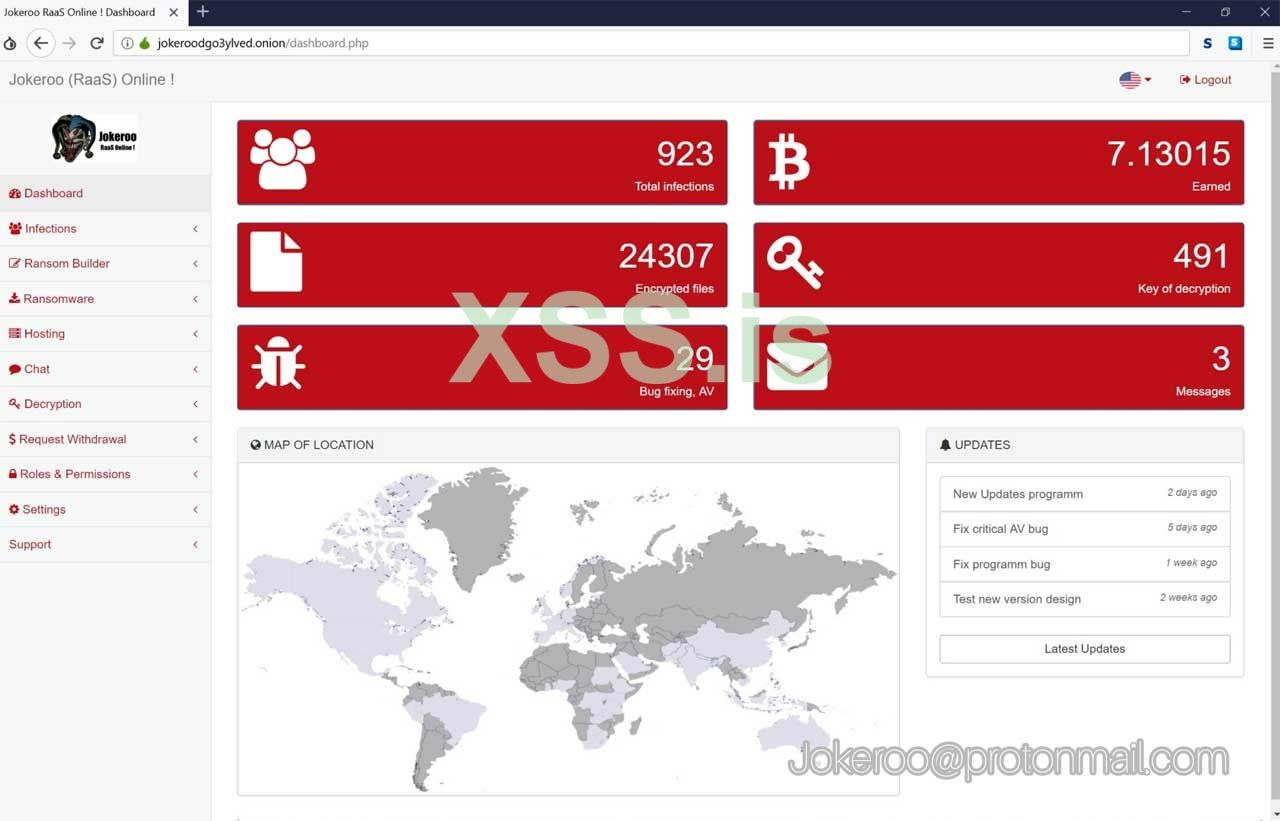Image resolution: width=1280 pixels, height=821 pixels.
Task: Click the UPDATES heading text
Action: tap(982, 445)
